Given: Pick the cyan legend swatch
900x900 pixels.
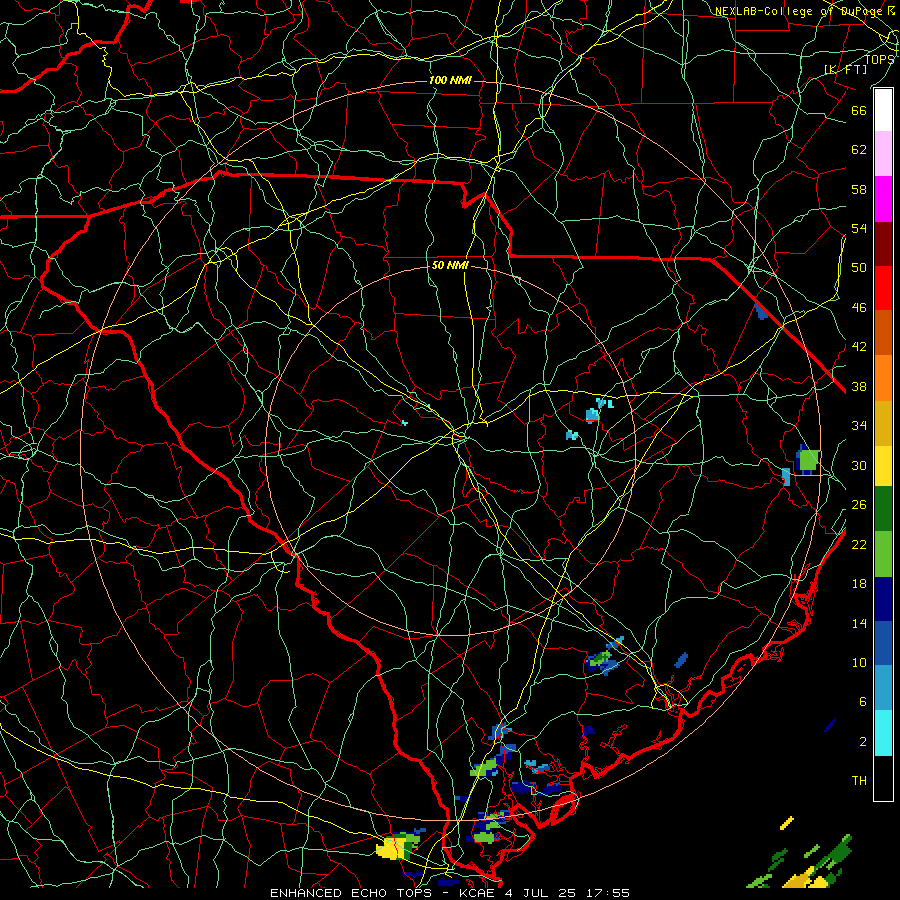Looking at the screenshot, I should coord(883,733).
